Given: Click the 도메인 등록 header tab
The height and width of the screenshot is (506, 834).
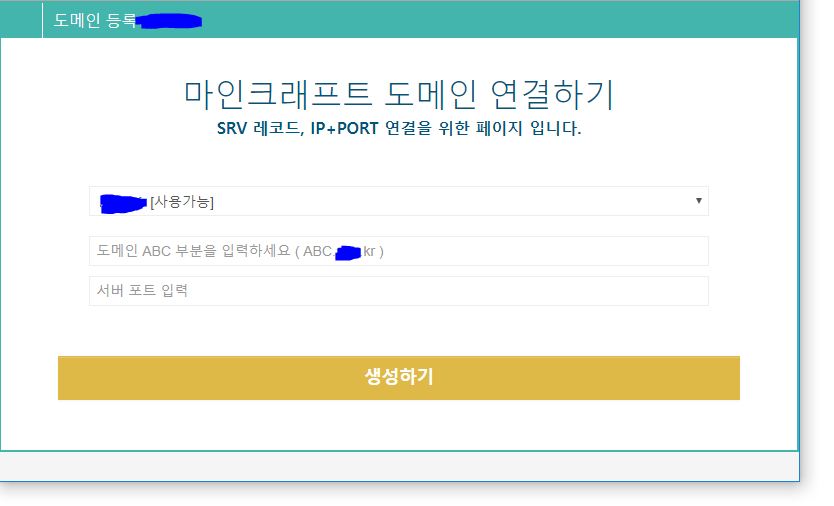Looking at the screenshot, I should [94, 20].
